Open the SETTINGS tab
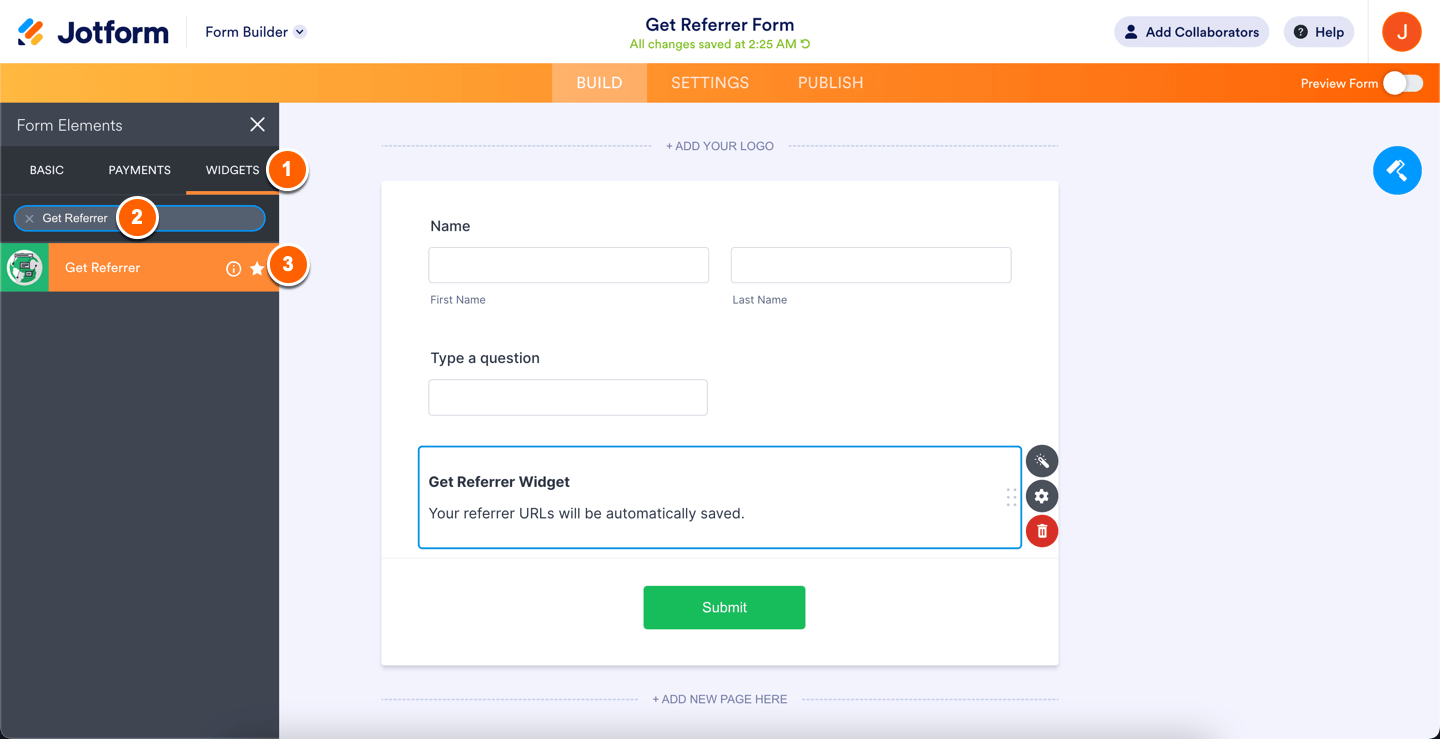The width and height of the screenshot is (1440, 739). [709, 83]
